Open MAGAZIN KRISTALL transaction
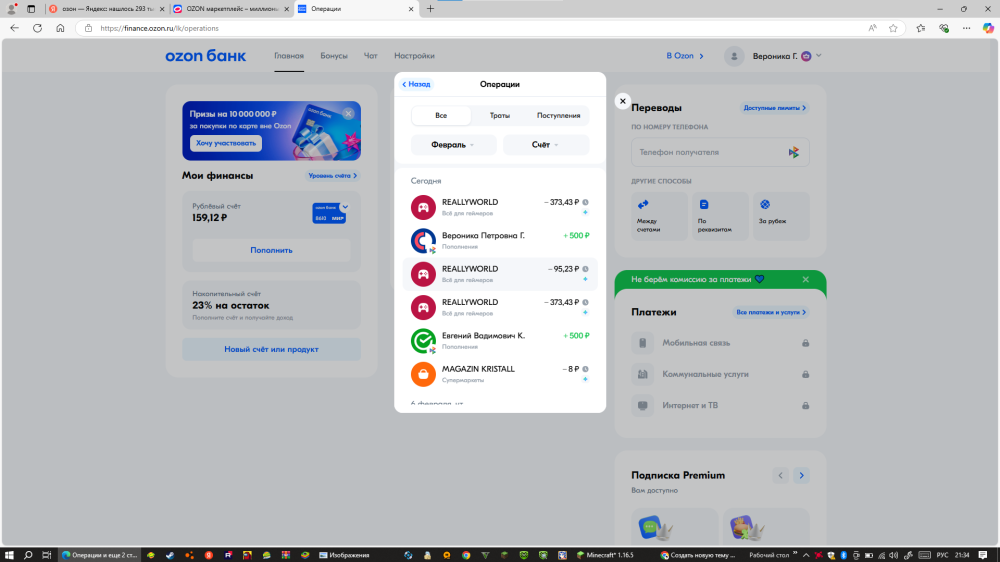1000x562 pixels. (500, 374)
